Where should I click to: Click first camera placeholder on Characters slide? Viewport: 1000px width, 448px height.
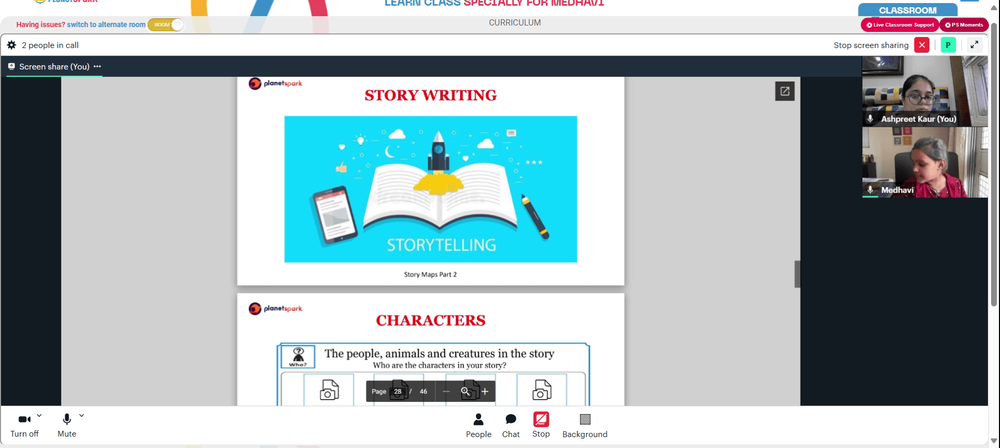pos(329,390)
